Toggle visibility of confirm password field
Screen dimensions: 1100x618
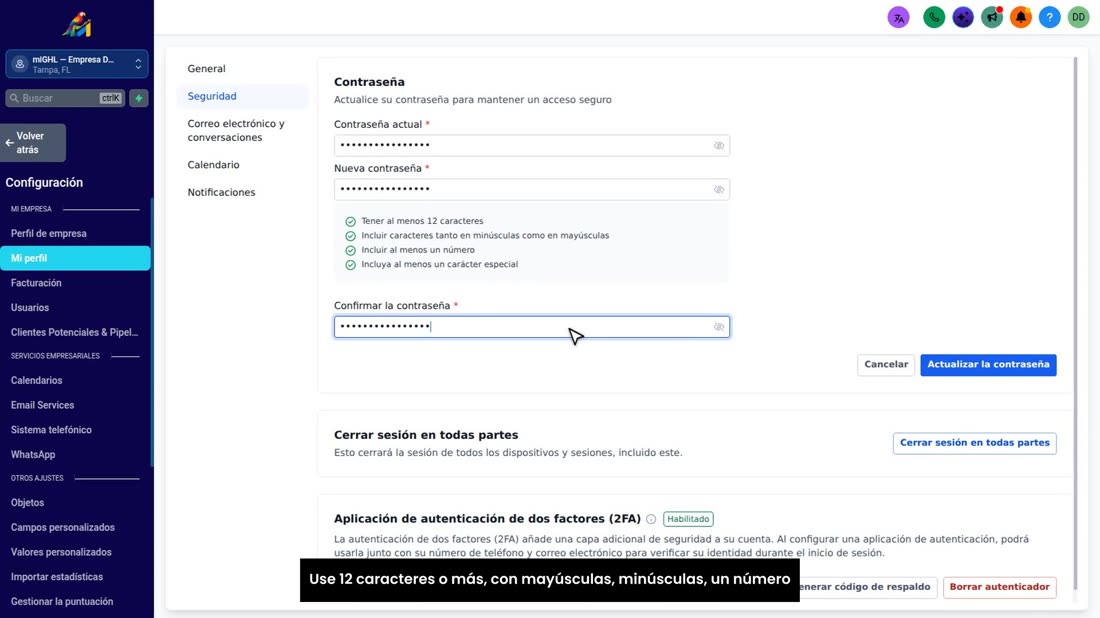click(x=718, y=327)
